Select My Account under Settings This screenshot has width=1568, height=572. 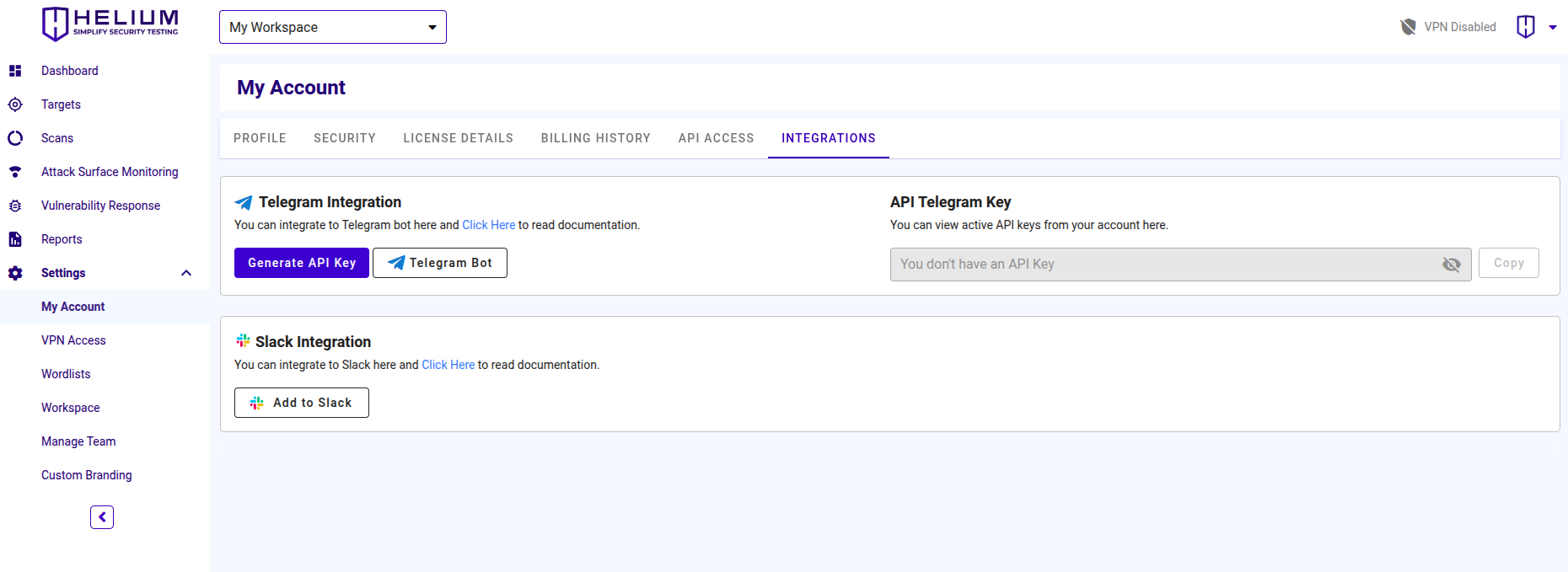pos(73,307)
